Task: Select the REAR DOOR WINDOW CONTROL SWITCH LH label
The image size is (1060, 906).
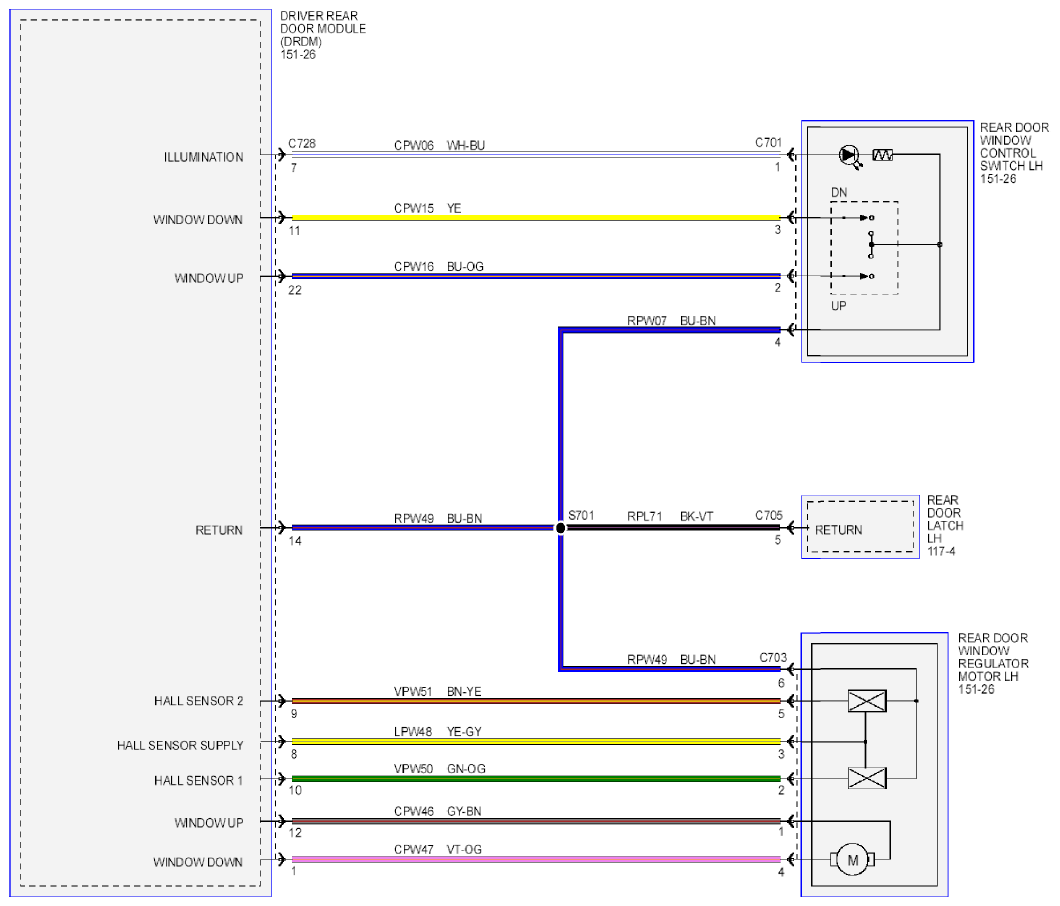Action: pyautogui.click(x=1014, y=153)
